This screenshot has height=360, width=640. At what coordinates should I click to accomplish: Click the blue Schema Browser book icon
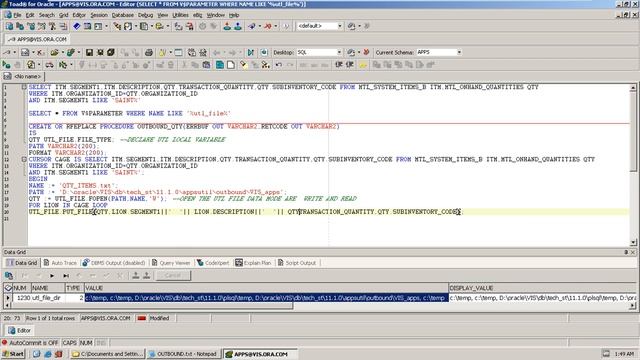tap(76, 26)
